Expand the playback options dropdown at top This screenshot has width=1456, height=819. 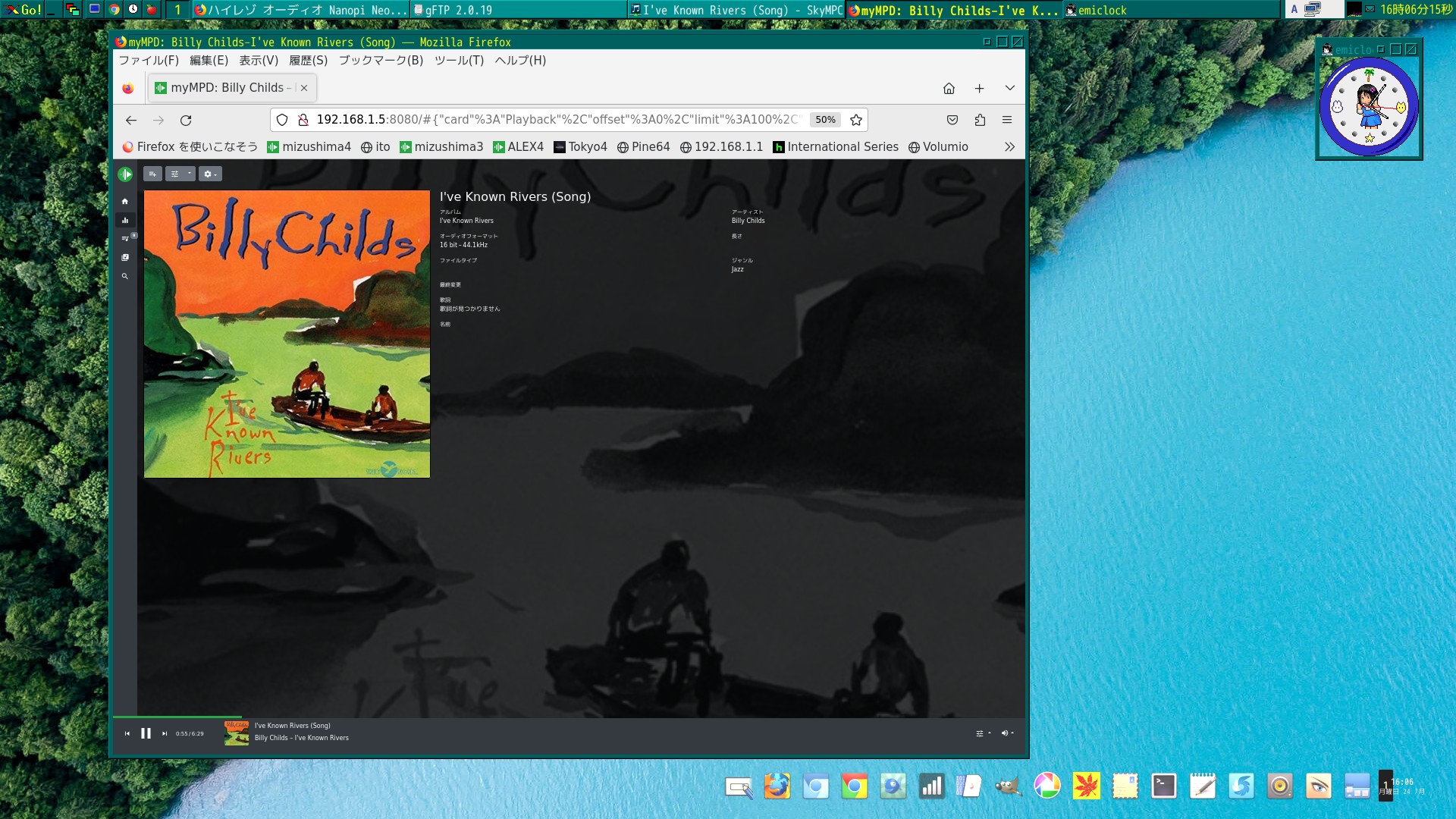[180, 174]
